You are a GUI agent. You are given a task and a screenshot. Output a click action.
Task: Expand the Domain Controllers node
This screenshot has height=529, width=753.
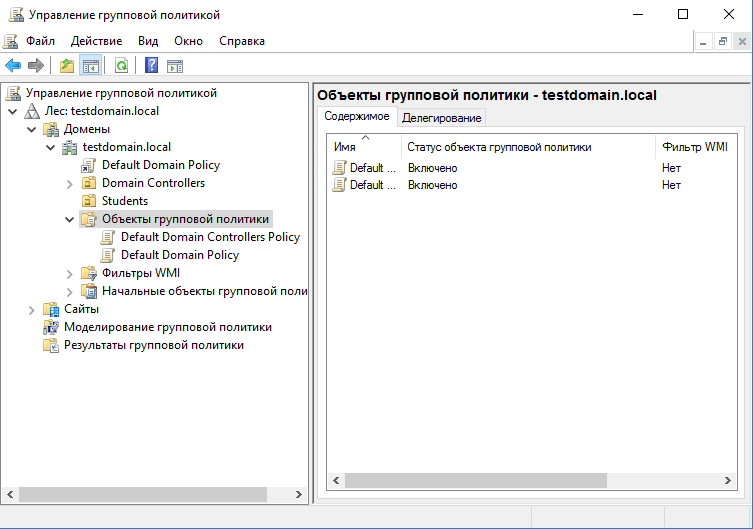[69, 183]
